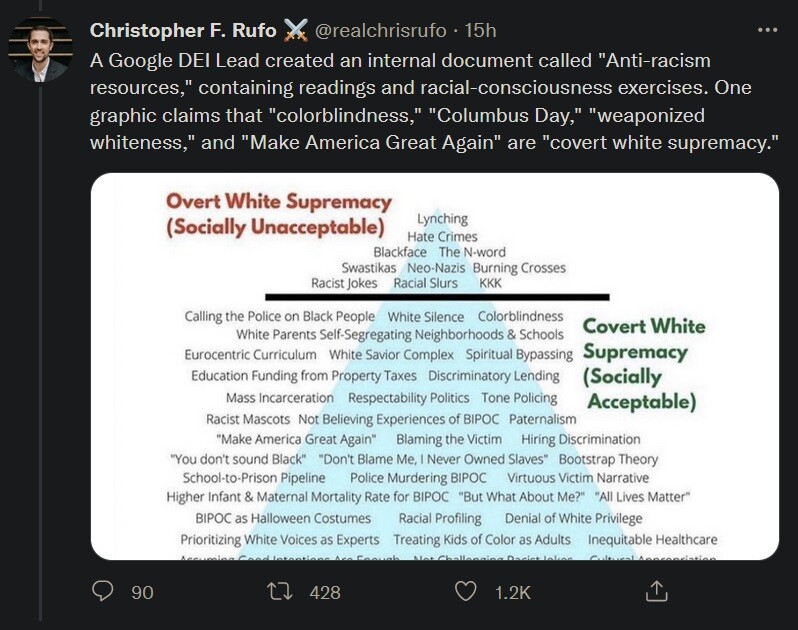Click the retweet count of 428
This screenshot has width=798, height=630.
[x=325, y=592]
